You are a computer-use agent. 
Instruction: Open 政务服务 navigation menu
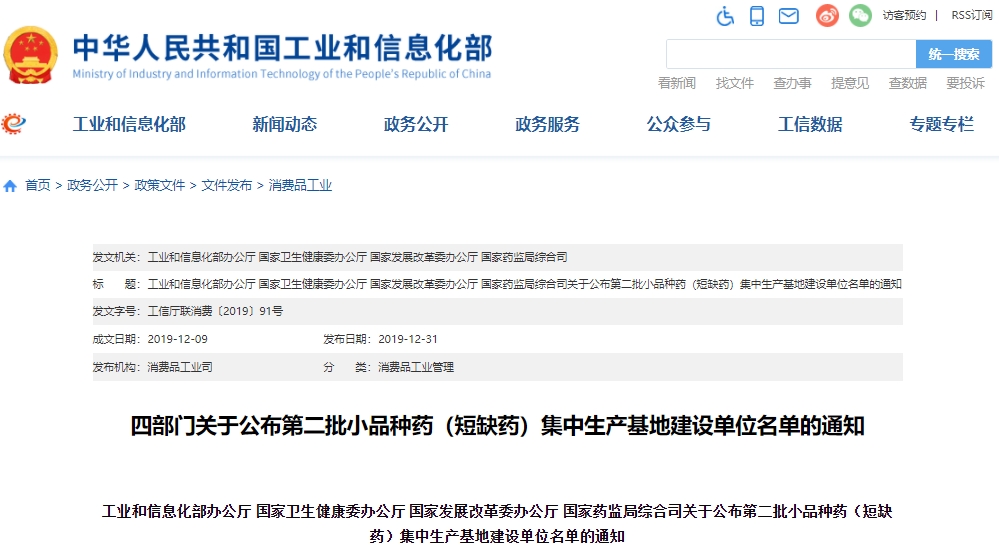[547, 124]
